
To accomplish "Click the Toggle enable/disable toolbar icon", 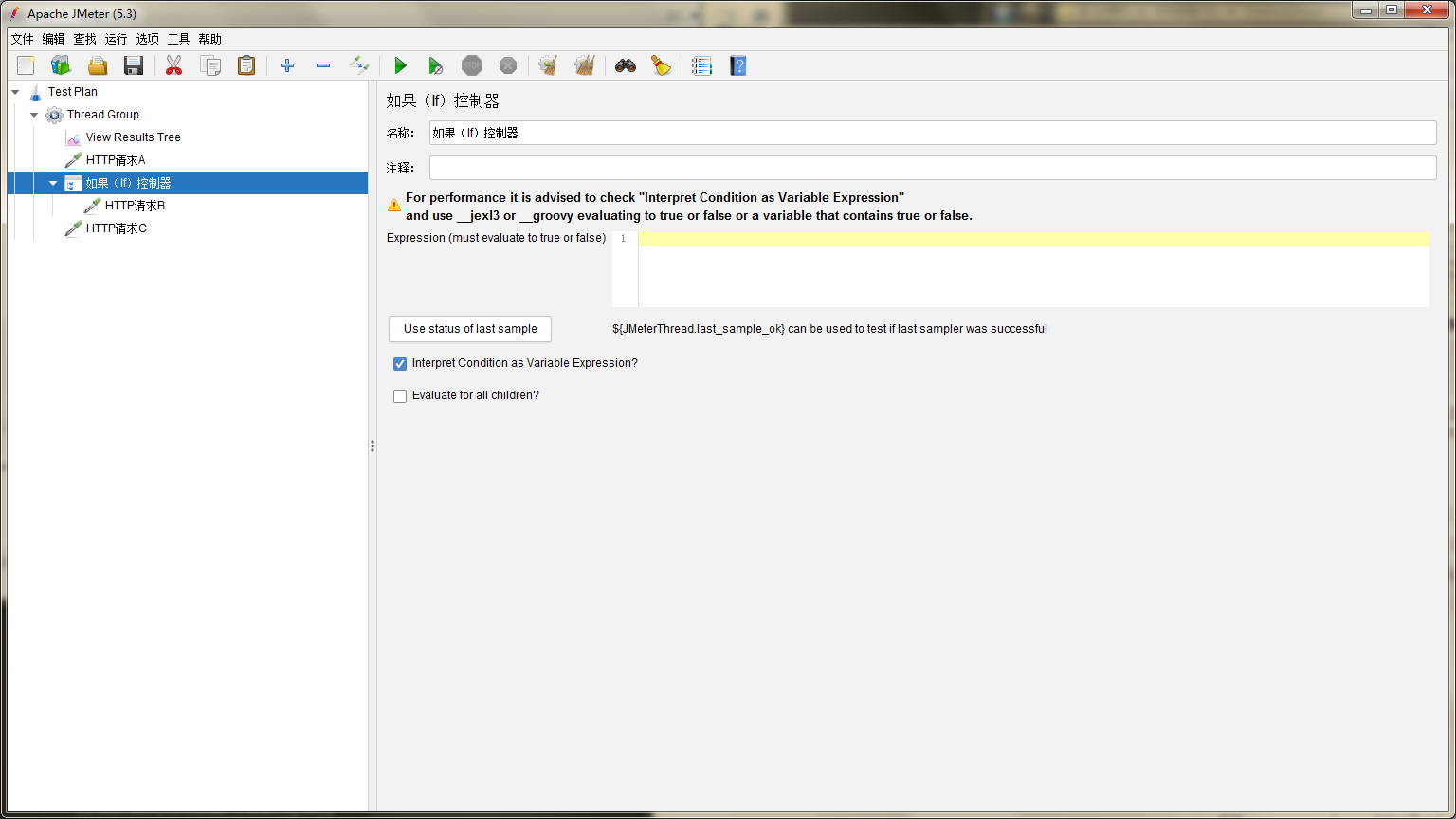I will (359, 65).
